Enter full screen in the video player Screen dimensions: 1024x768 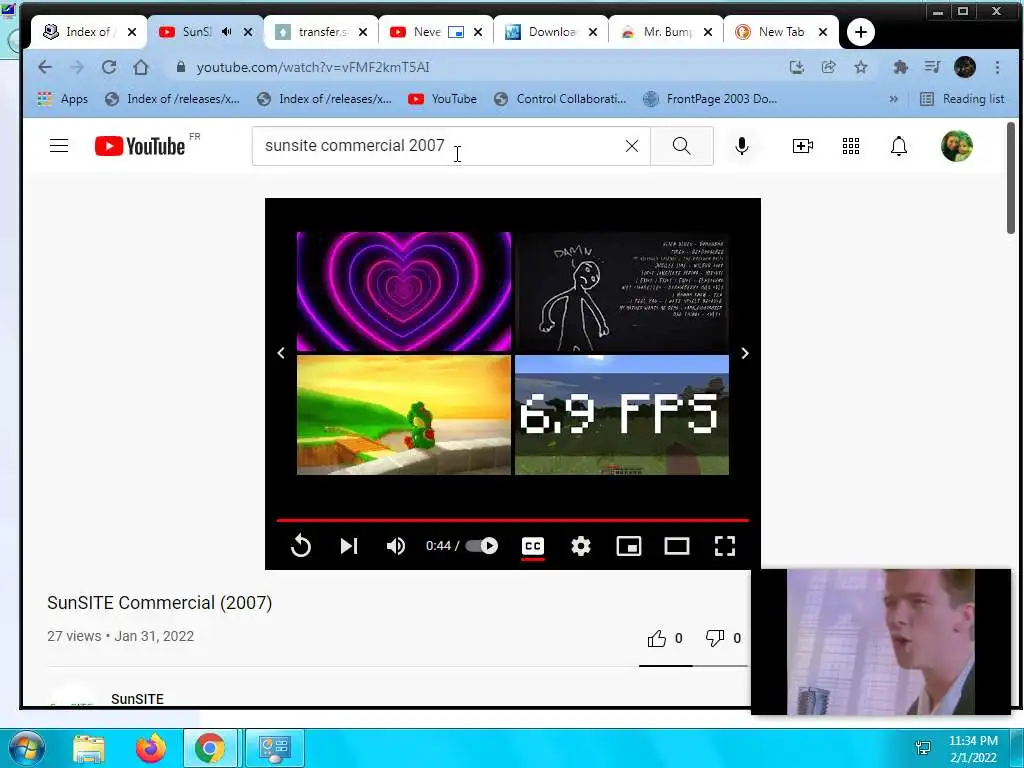[x=725, y=546]
